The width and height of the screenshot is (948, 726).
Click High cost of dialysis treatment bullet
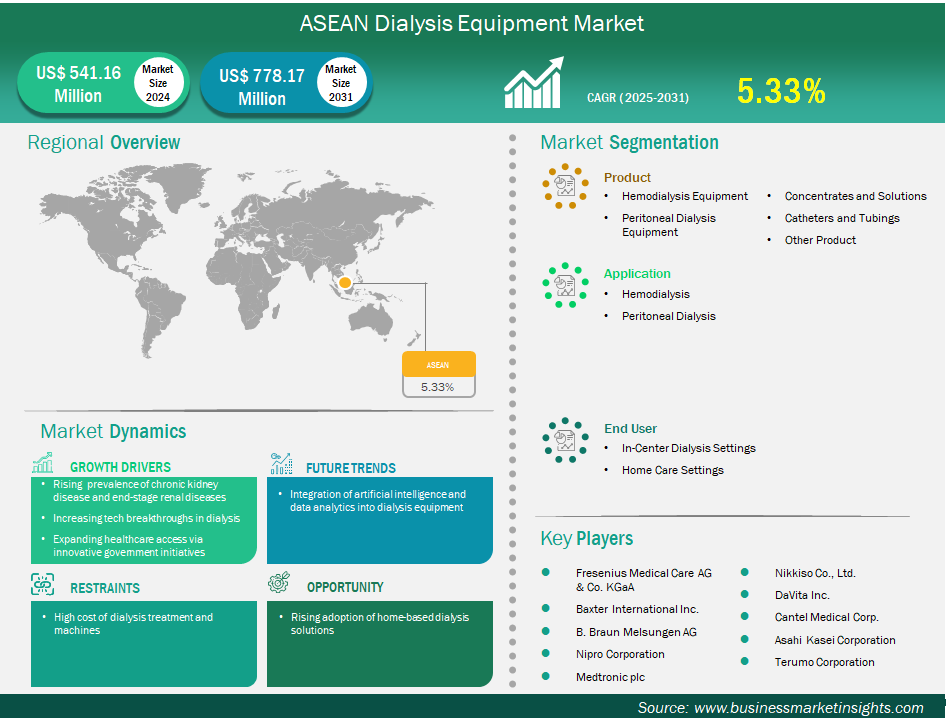[x=133, y=623]
